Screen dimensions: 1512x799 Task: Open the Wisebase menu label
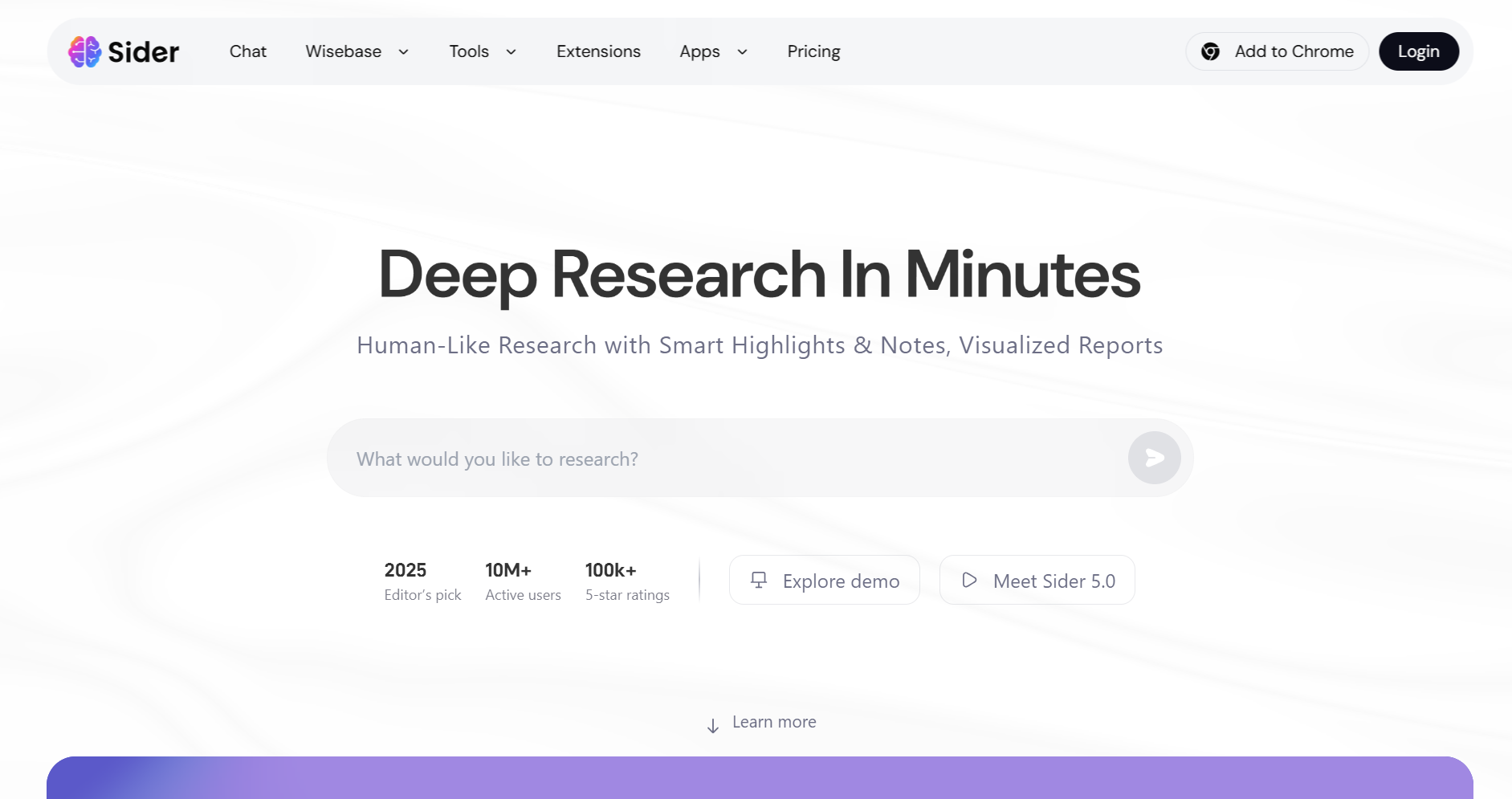[x=344, y=51]
